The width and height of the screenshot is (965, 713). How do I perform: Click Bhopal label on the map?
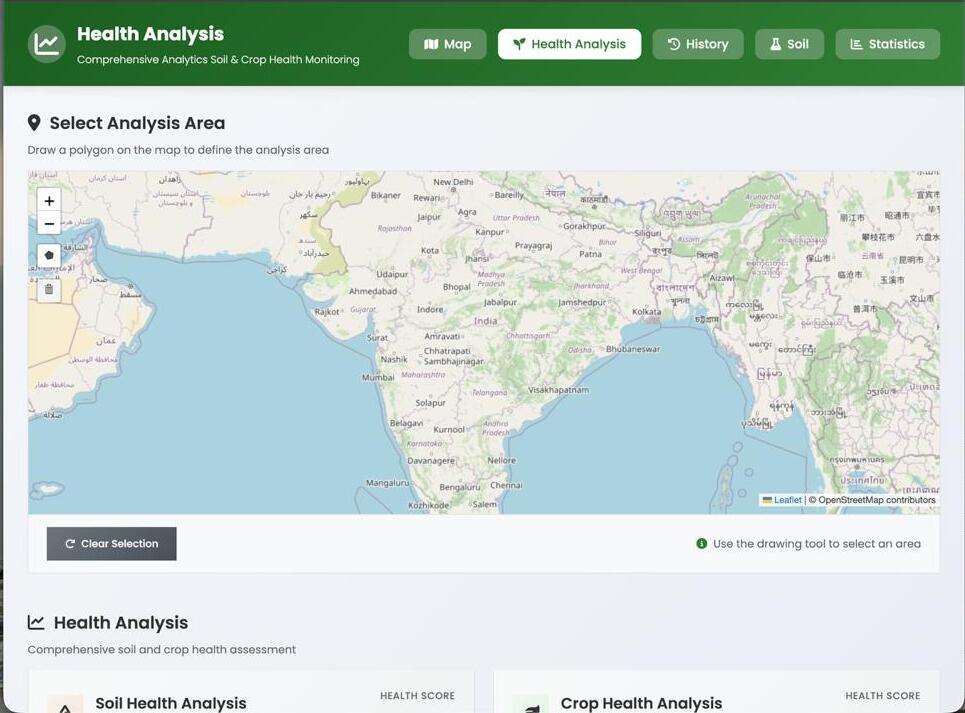[456, 287]
